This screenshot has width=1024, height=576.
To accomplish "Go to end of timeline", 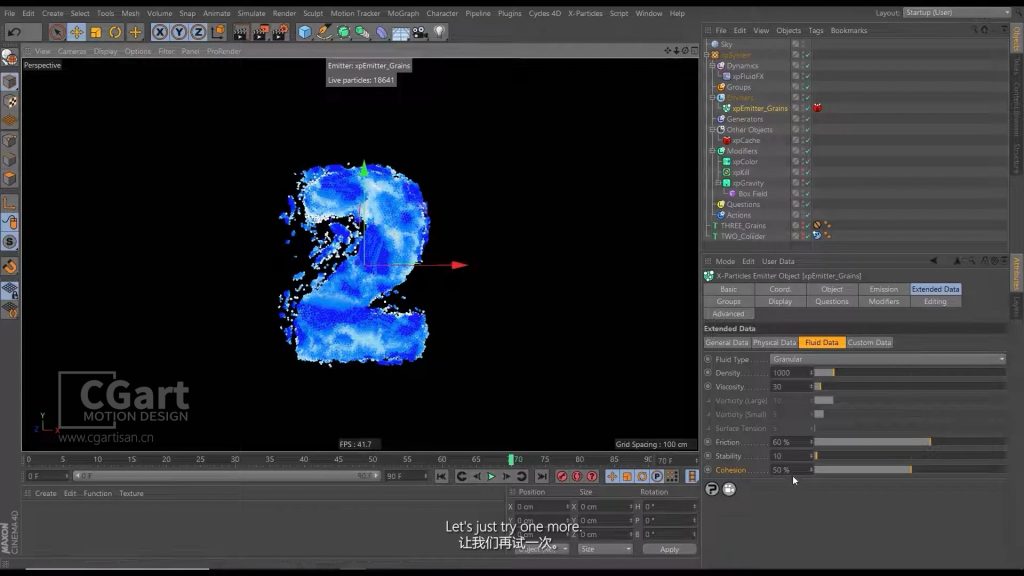I will 542,477.
